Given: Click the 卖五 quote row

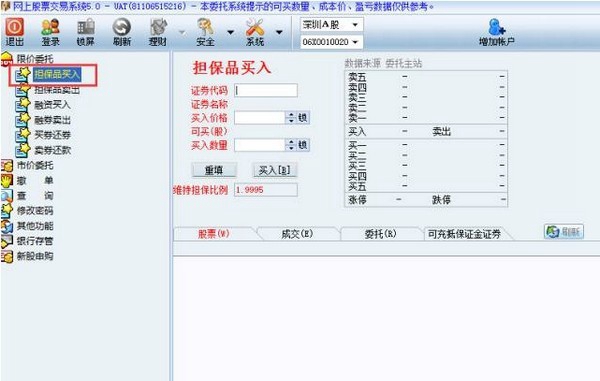Looking at the screenshot, I should click(426, 77).
